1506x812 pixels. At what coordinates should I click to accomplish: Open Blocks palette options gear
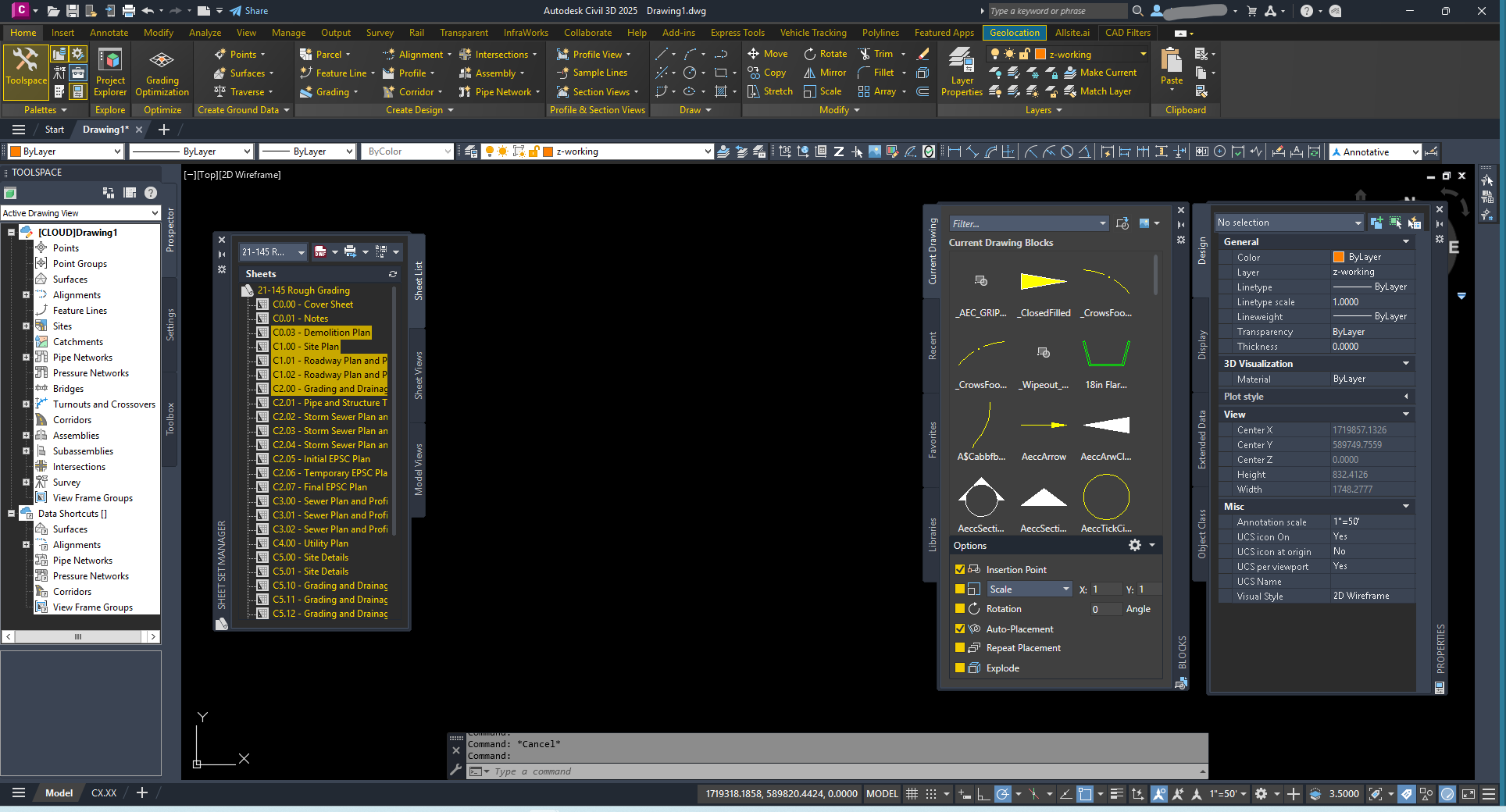coord(1135,545)
